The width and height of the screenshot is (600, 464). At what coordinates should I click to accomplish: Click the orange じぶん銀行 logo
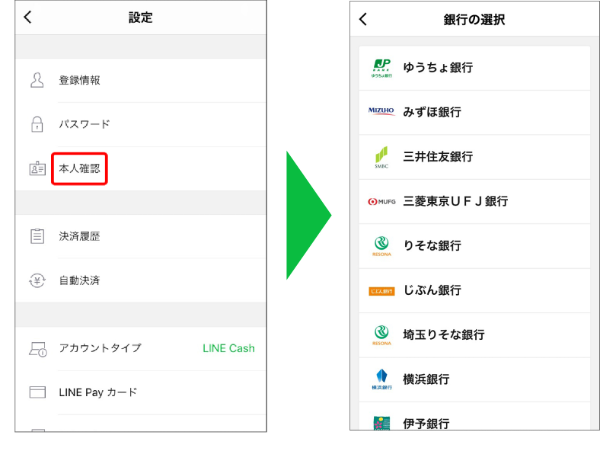point(382,291)
